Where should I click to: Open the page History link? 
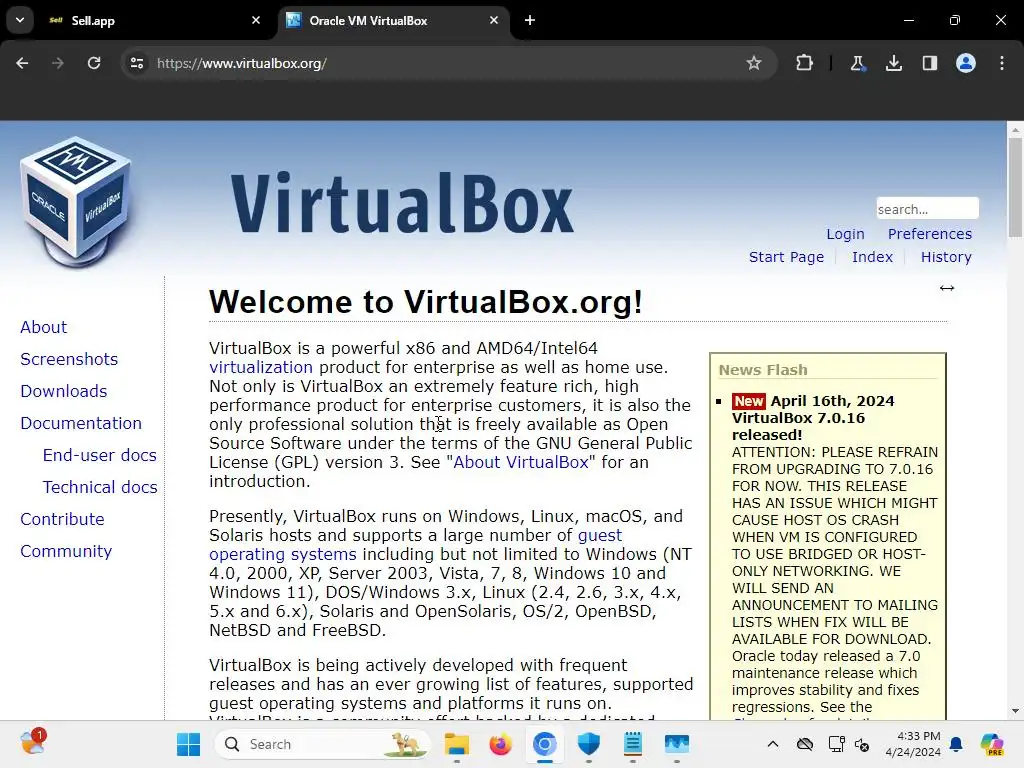coord(946,257)
